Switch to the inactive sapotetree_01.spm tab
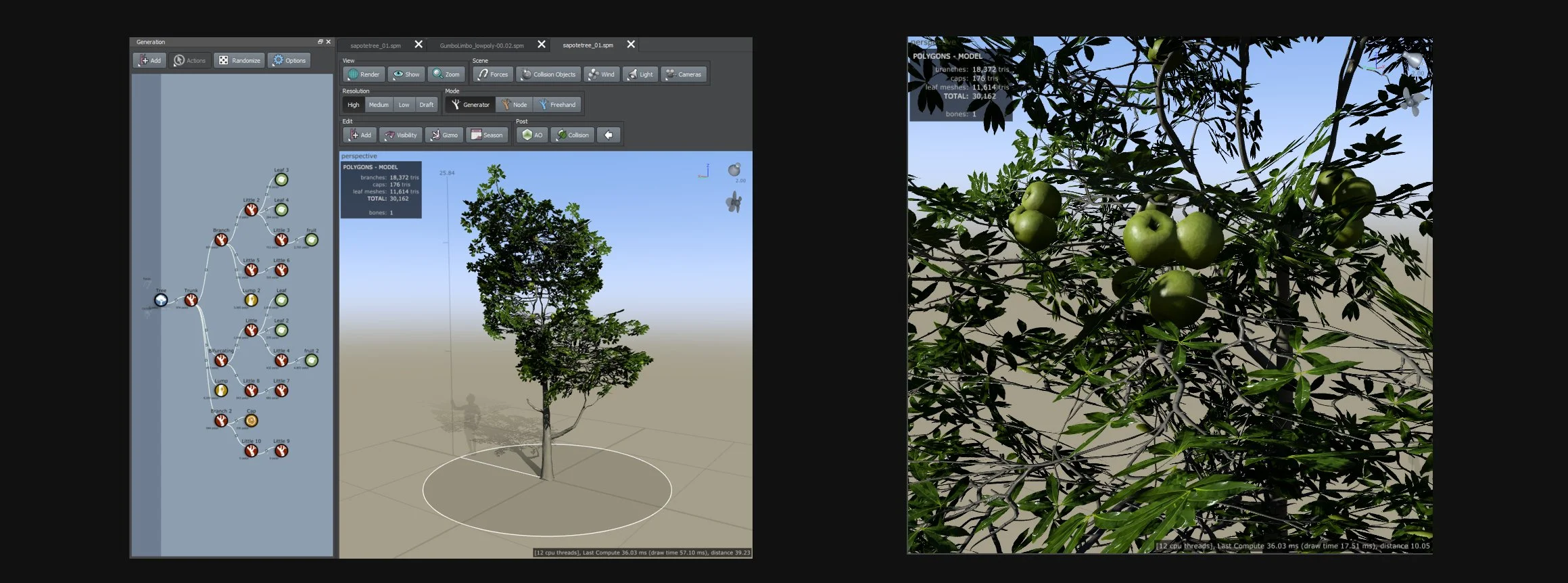The image size is (1568, 583). pyautogui.click(x=375, y=45)
